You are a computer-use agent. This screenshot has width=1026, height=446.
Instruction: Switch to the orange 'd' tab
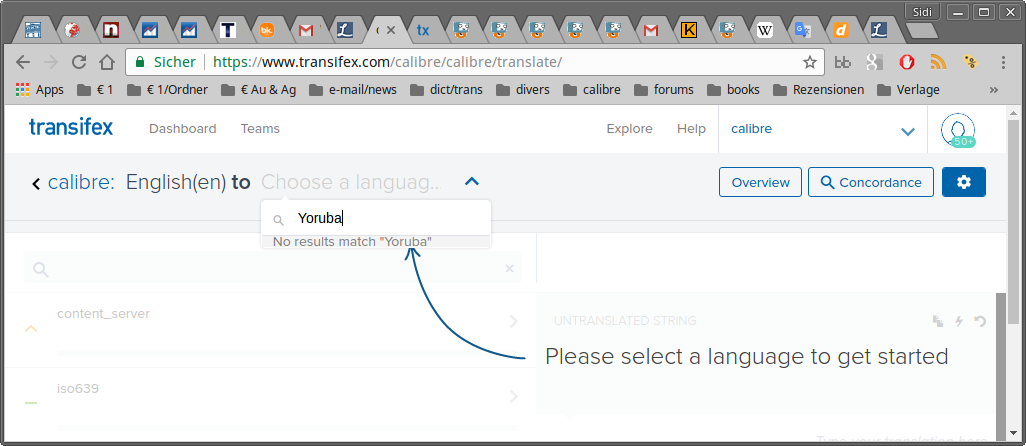[x=841, y=30]
